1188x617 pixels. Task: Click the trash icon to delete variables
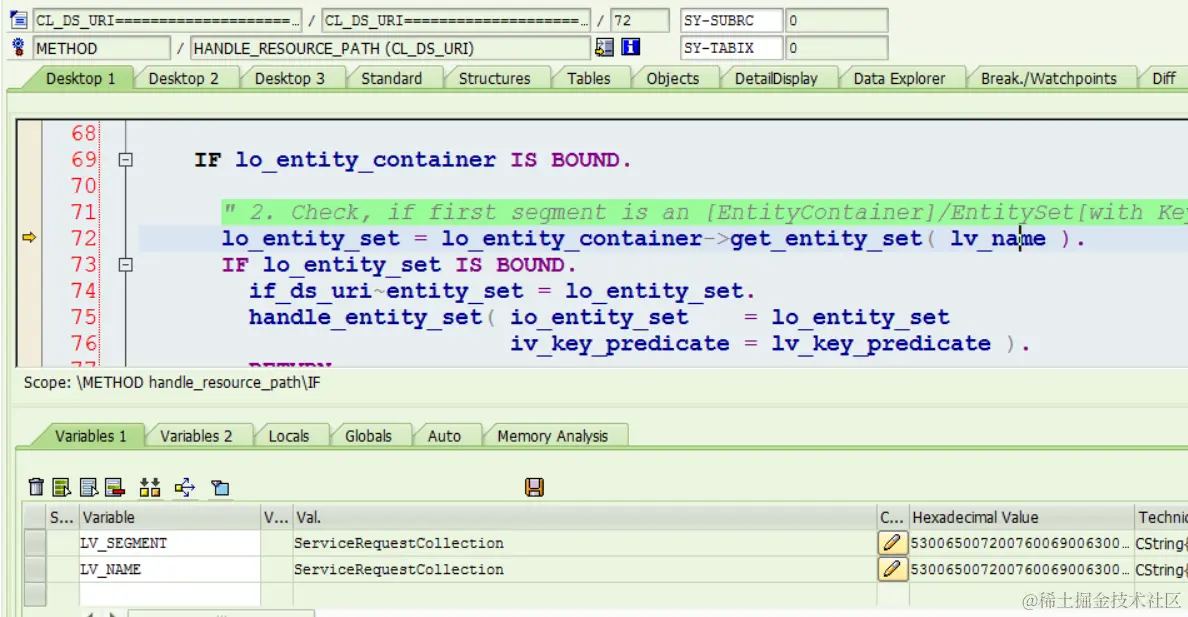(36, 487)
